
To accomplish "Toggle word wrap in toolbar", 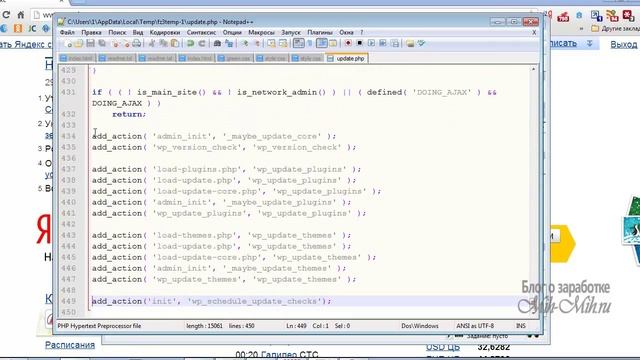I will tap(298, 43).
